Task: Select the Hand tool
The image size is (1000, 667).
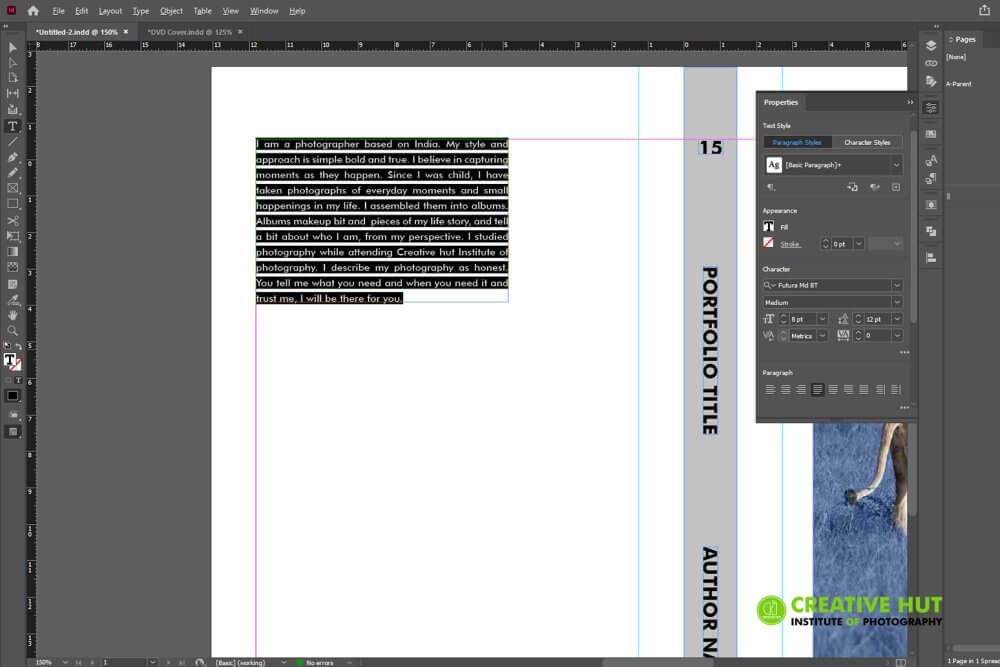Action: (12, 316)
